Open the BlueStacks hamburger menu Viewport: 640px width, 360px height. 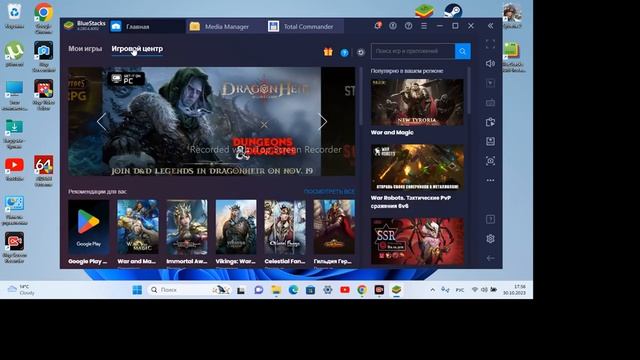pos(424,26)
